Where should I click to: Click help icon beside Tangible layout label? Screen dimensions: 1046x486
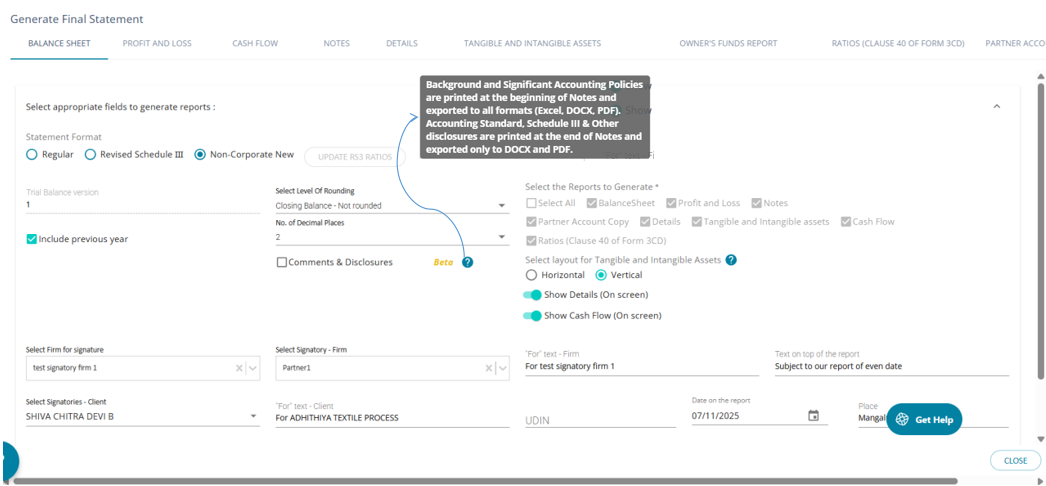(x=731, y=260)
